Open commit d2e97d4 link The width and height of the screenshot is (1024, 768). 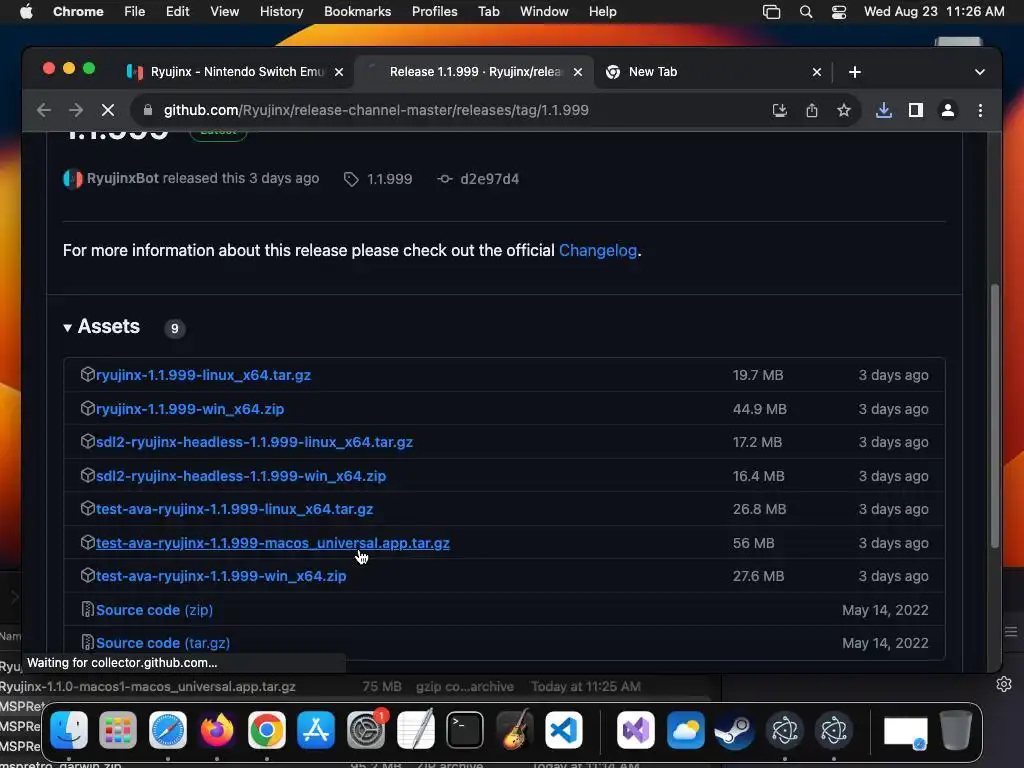coord(489,179)
